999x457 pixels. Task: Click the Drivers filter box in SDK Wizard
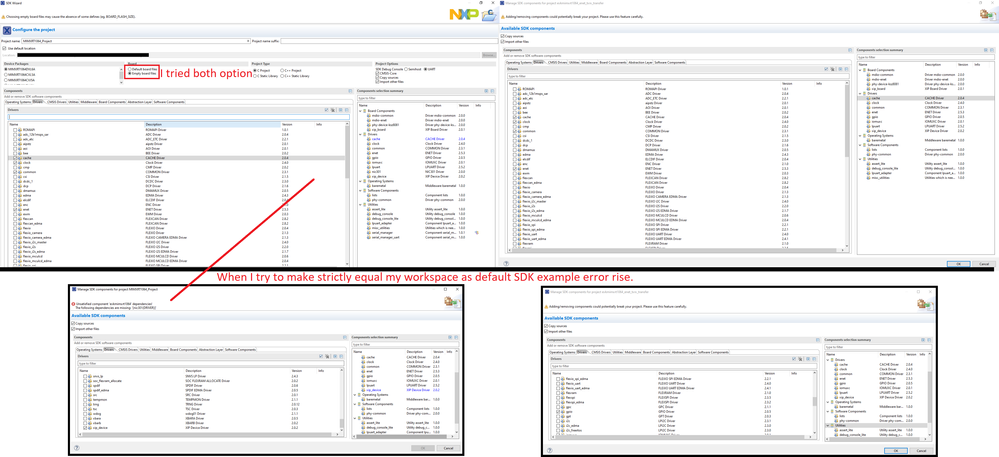tap(178, 117)
